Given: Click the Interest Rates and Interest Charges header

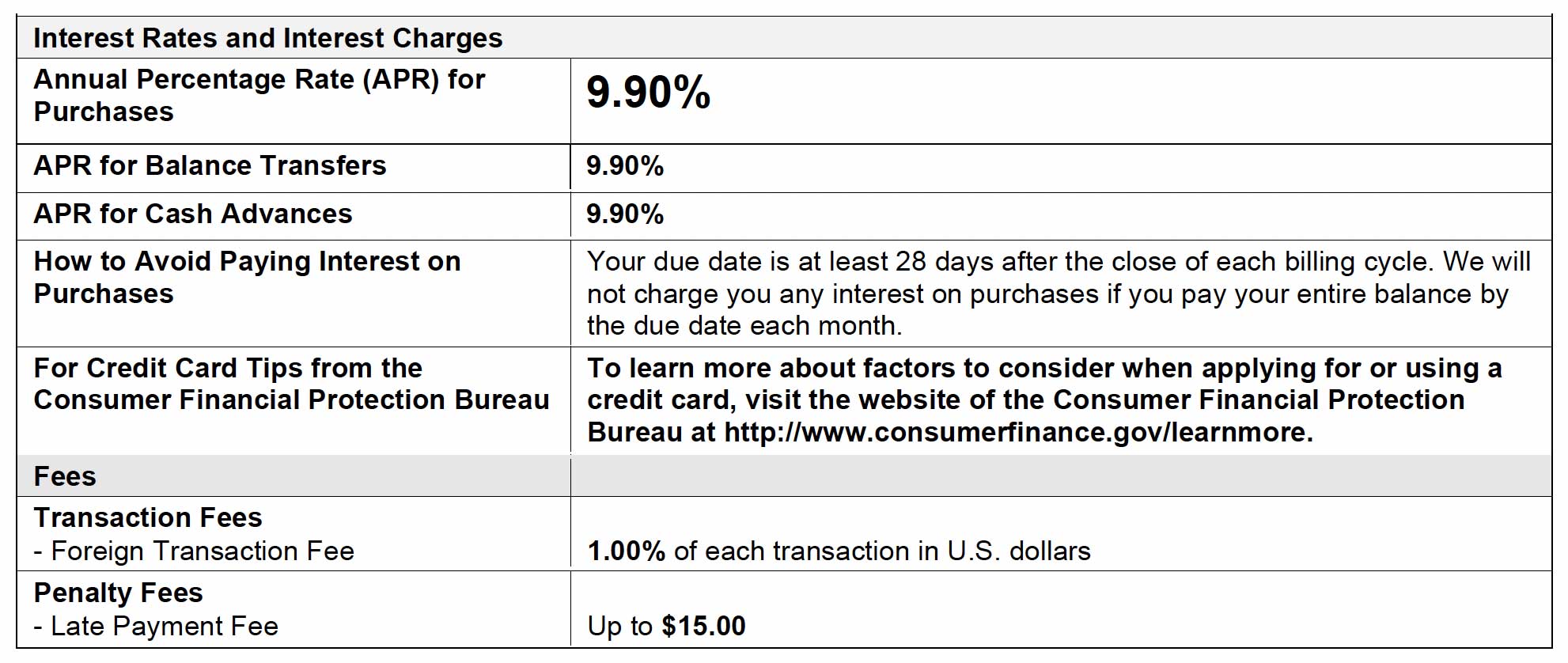Looking at the screenshot, I should click(x=267, y=38).
